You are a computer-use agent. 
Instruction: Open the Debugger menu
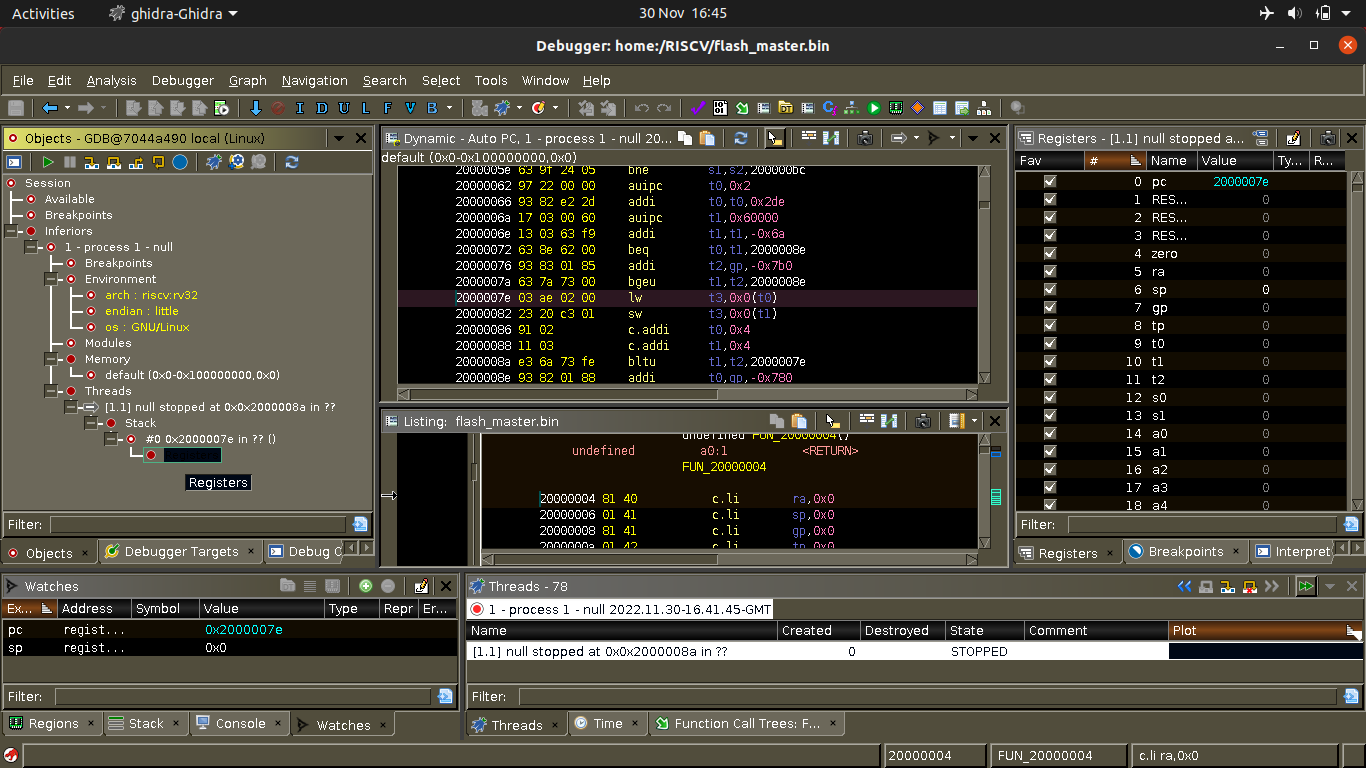182,81
